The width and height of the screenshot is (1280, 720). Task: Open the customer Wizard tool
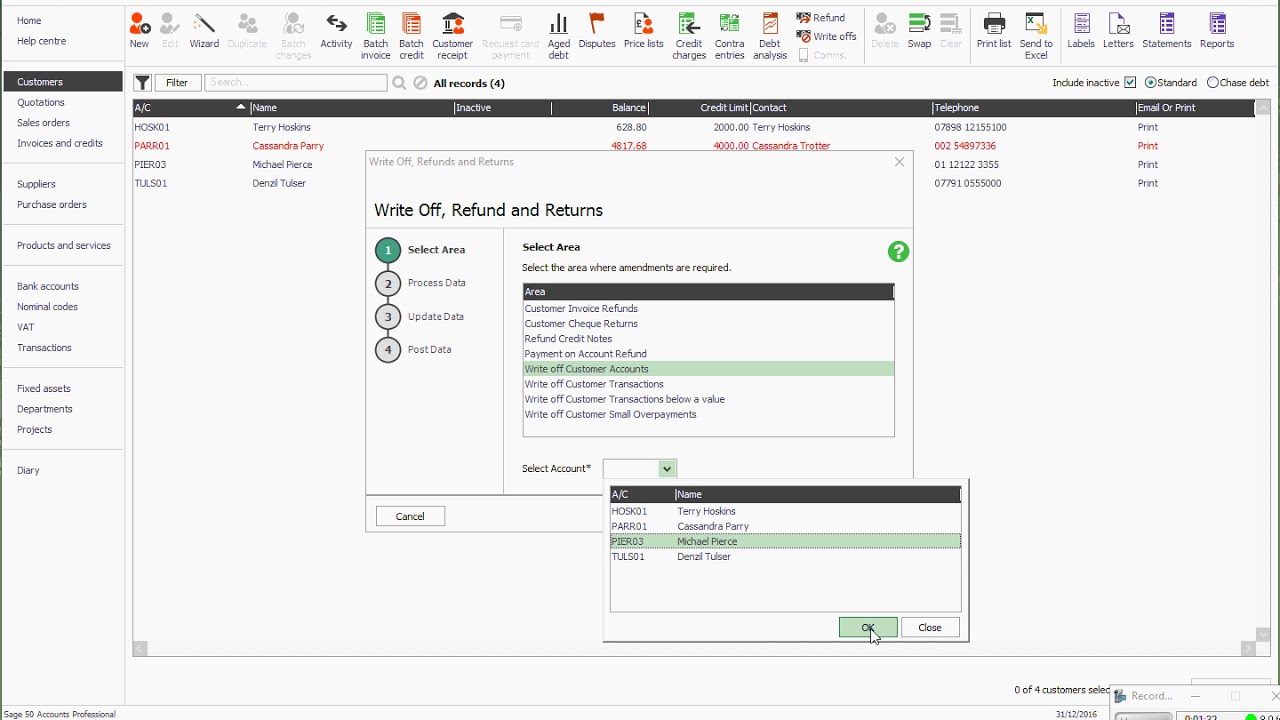tap(204, 31)
